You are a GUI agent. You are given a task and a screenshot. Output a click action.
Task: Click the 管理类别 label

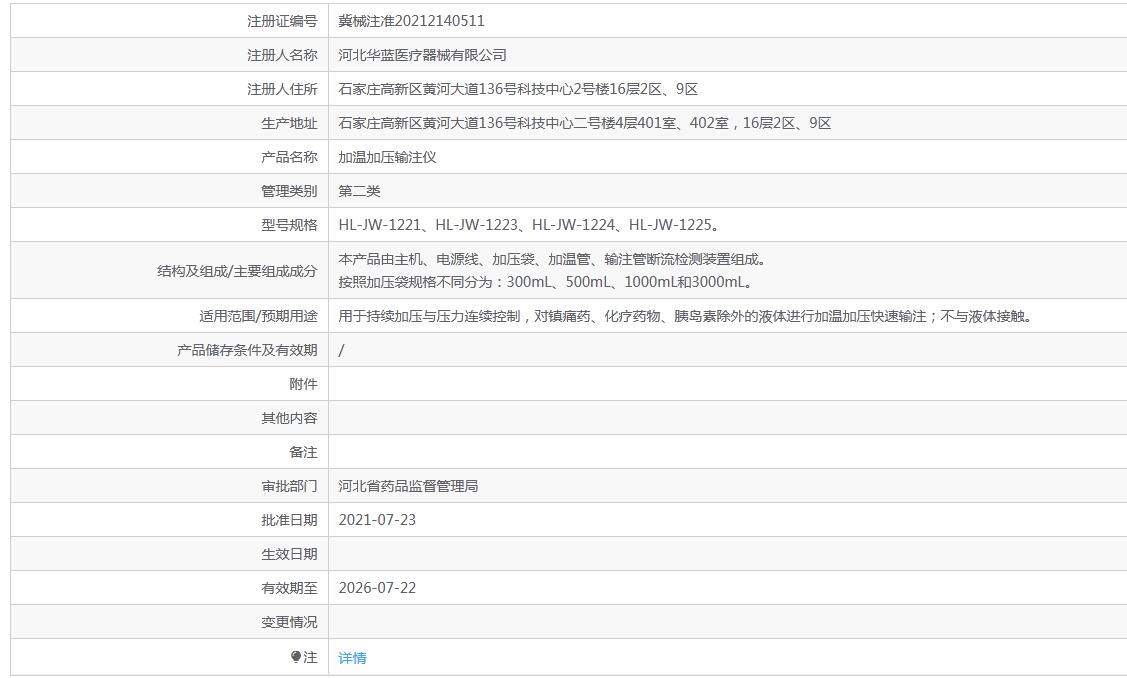click(289, 191)
